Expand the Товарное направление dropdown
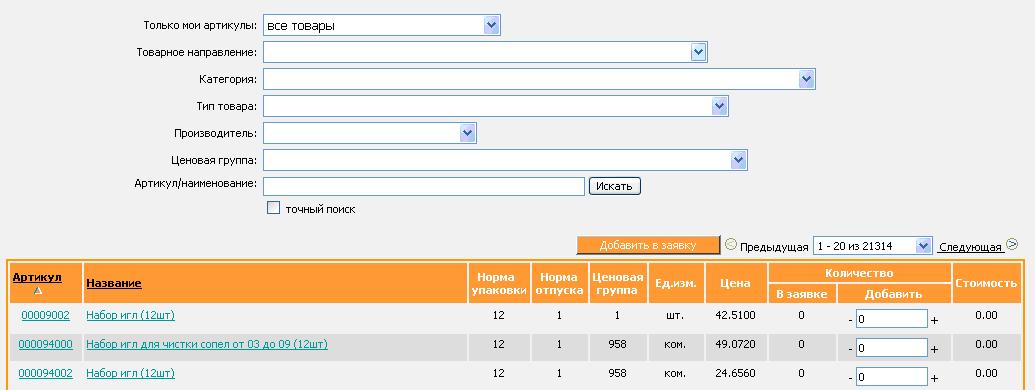Viewport: 1035px width, 390px height. [485, 52]
